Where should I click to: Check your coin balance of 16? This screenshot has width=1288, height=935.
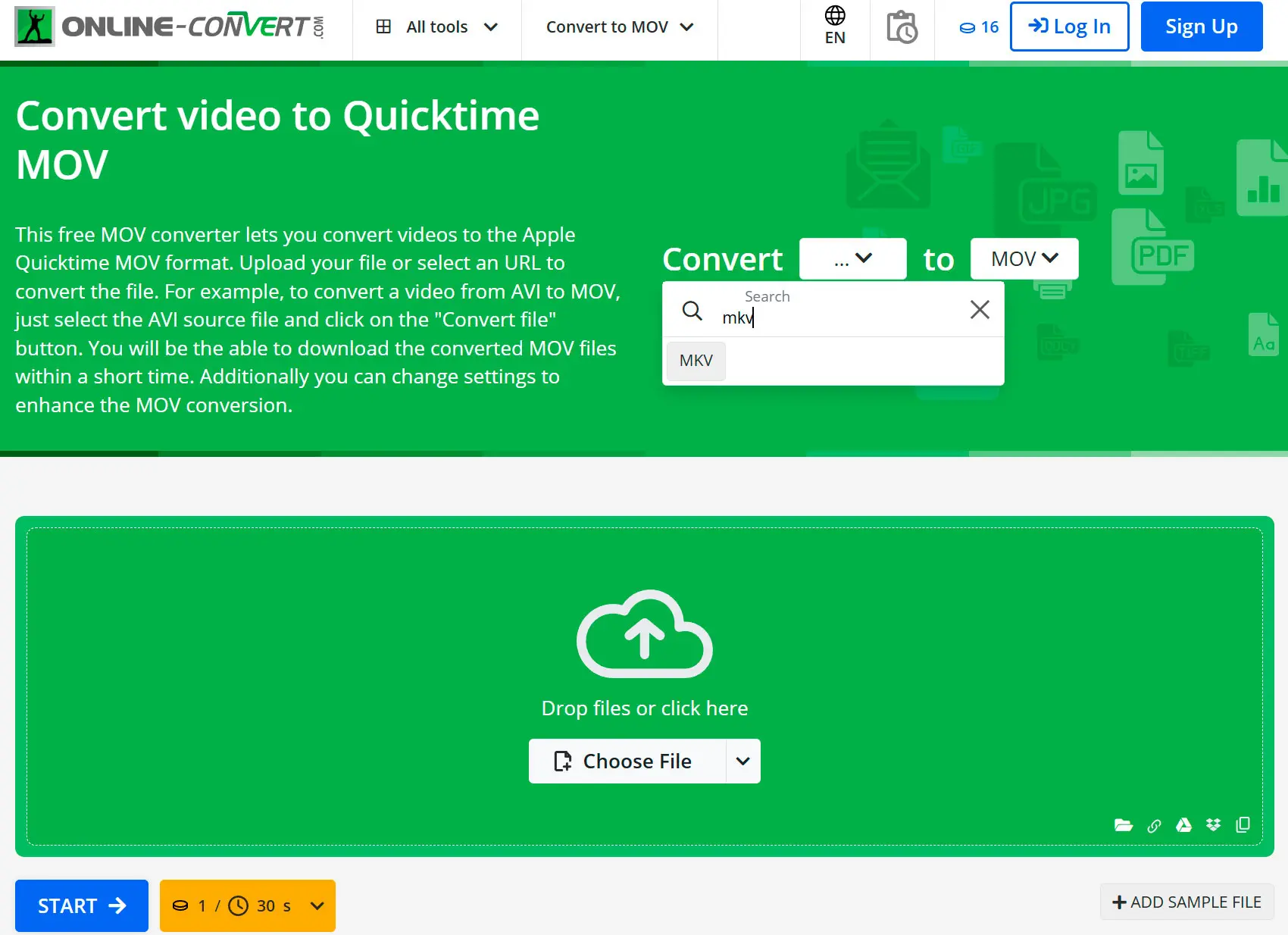tap(977, 27)
